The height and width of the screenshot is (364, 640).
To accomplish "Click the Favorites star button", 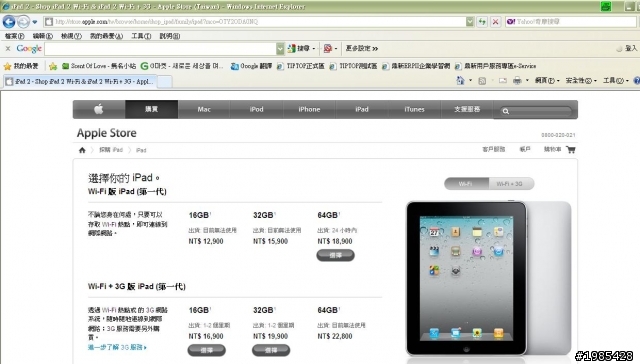I will (21, 66).
